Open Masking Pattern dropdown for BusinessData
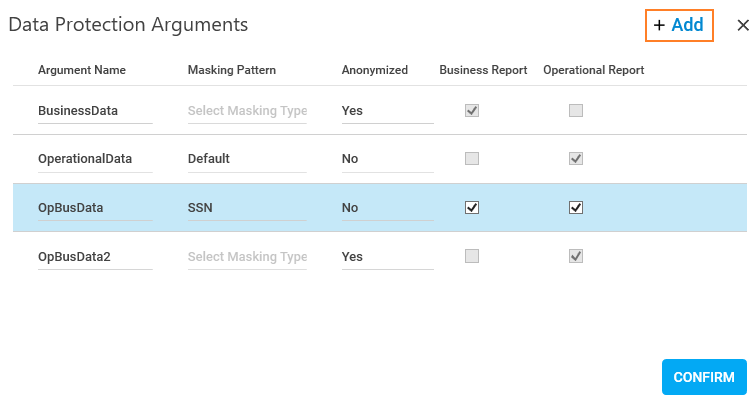Viewport: 753px width, 401px height. (247, 111)
